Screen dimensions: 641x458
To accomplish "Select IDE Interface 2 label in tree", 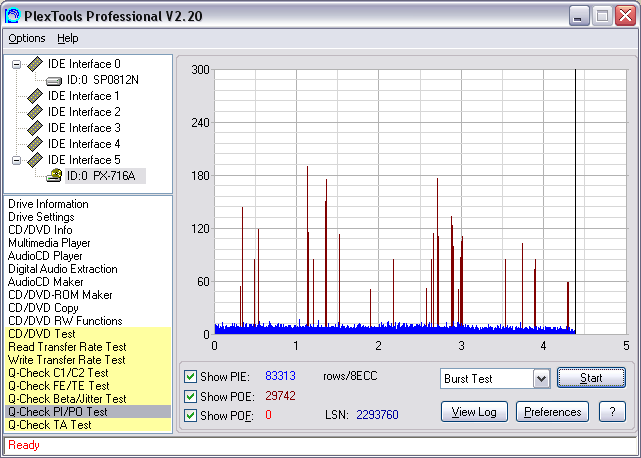I will tap(84, 112).
